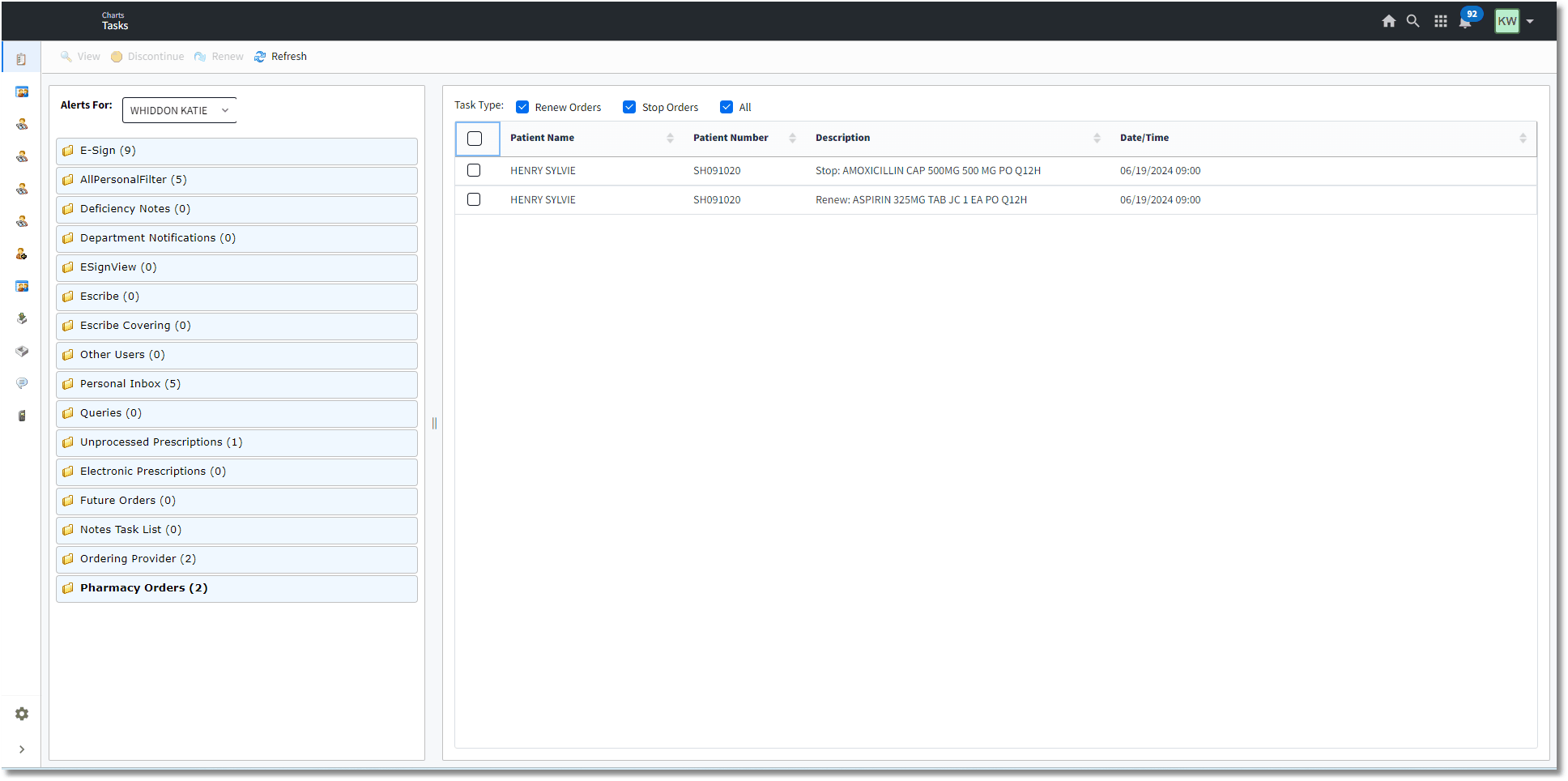Open the Alerts For WHIDDON KATIE dropdown
1568x781 pixels.
(179, 110)
